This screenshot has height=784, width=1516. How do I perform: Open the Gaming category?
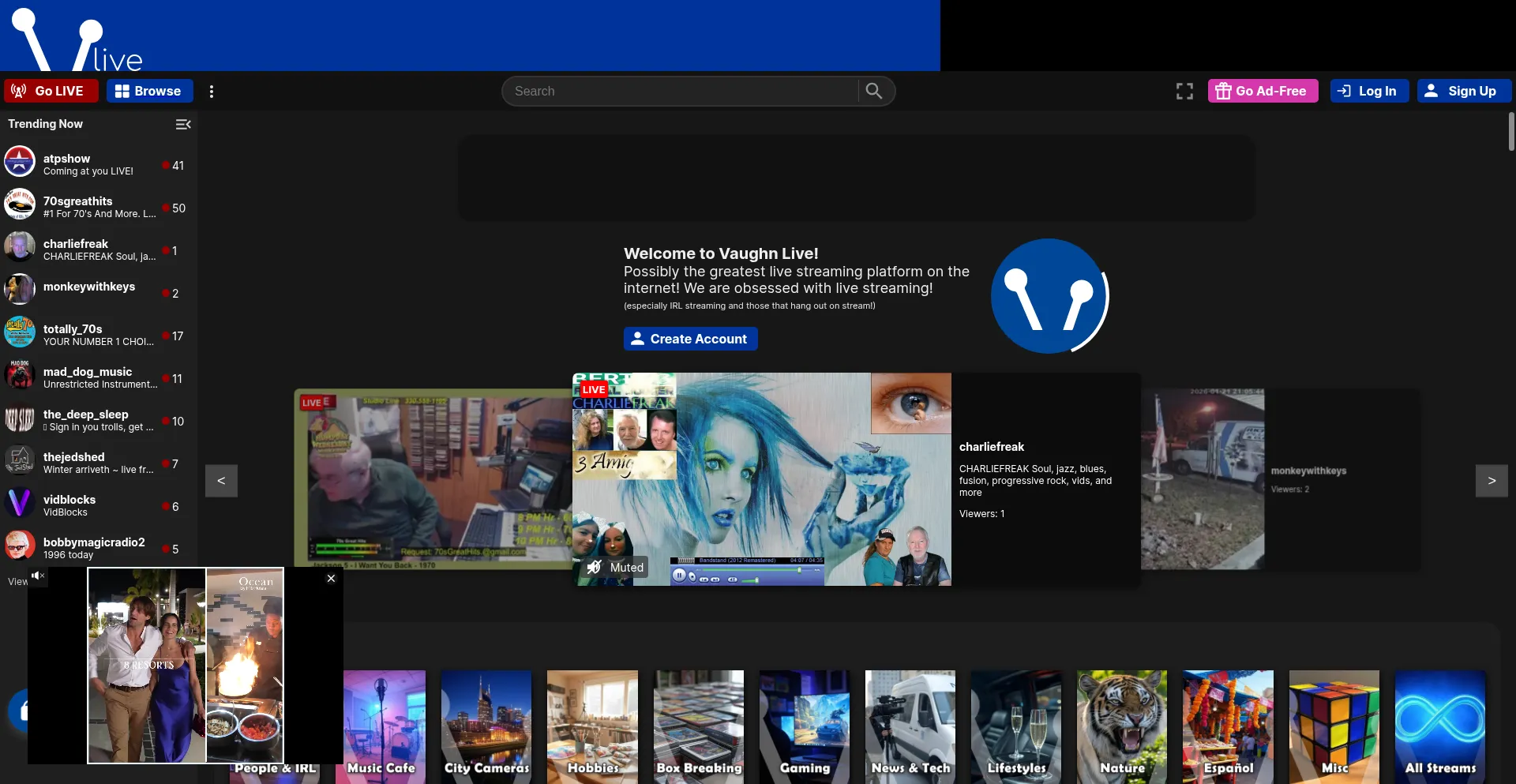pyautogui.click(x=805, y=727)
